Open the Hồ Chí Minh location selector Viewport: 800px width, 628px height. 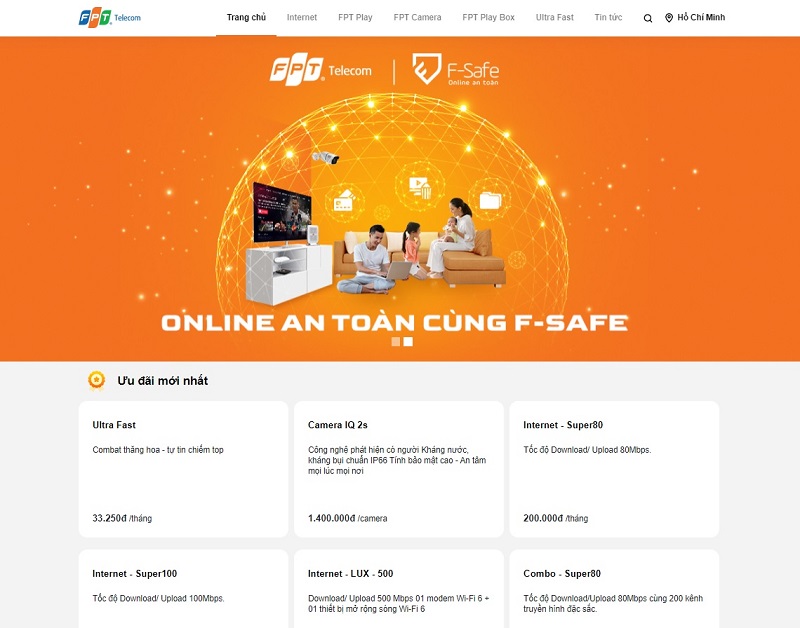click(695, 18)
